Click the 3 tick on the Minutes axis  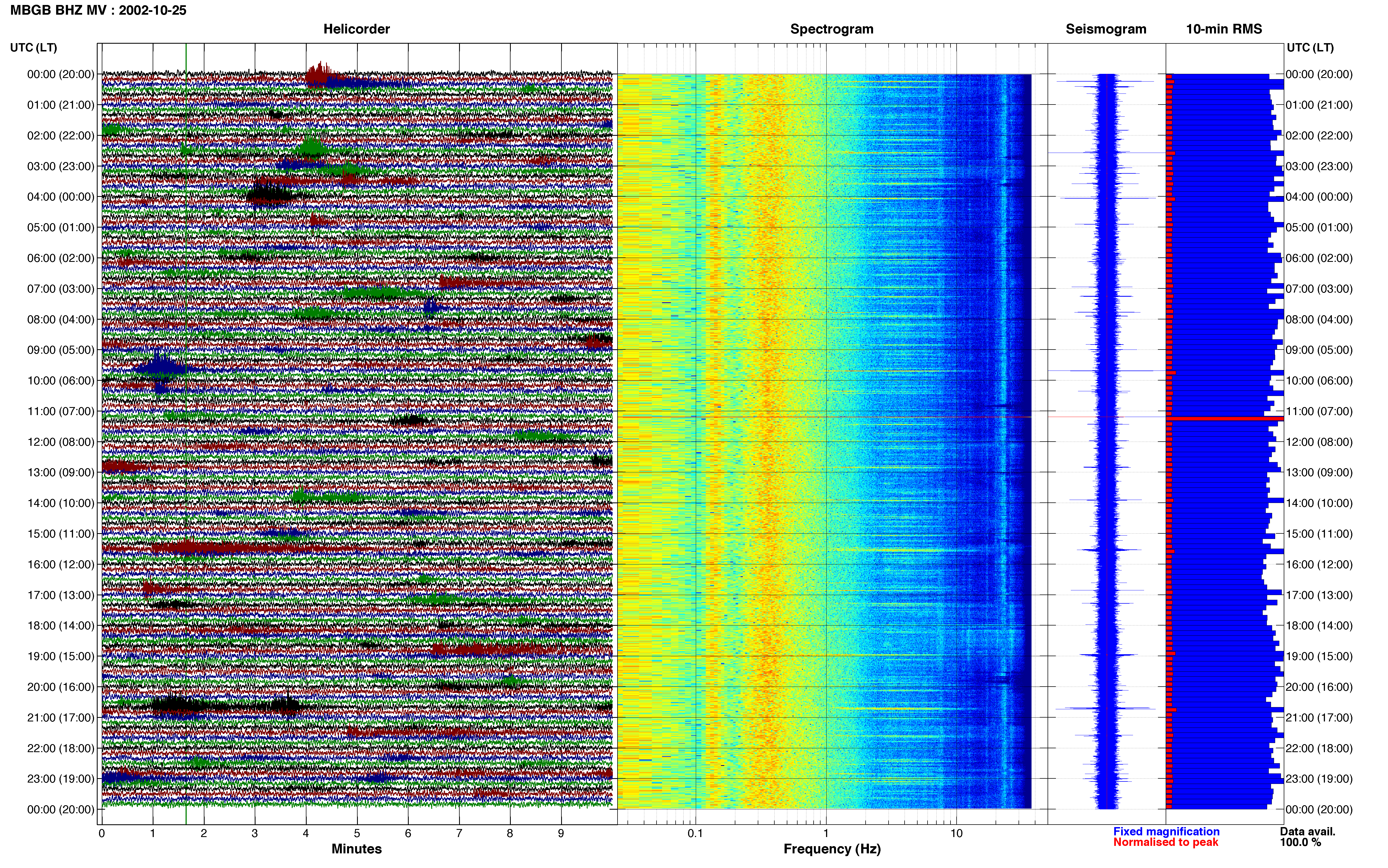coord(255,833)
